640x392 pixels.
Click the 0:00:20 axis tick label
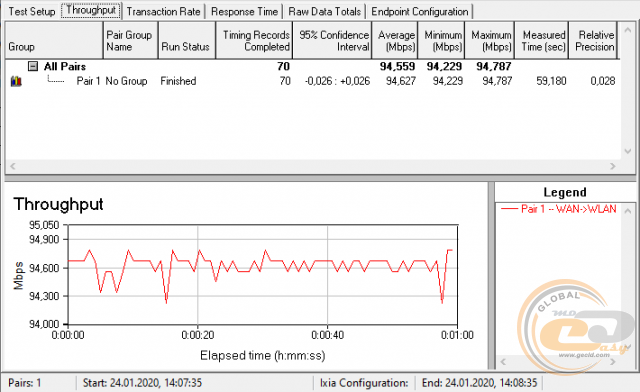coord(198,335)
